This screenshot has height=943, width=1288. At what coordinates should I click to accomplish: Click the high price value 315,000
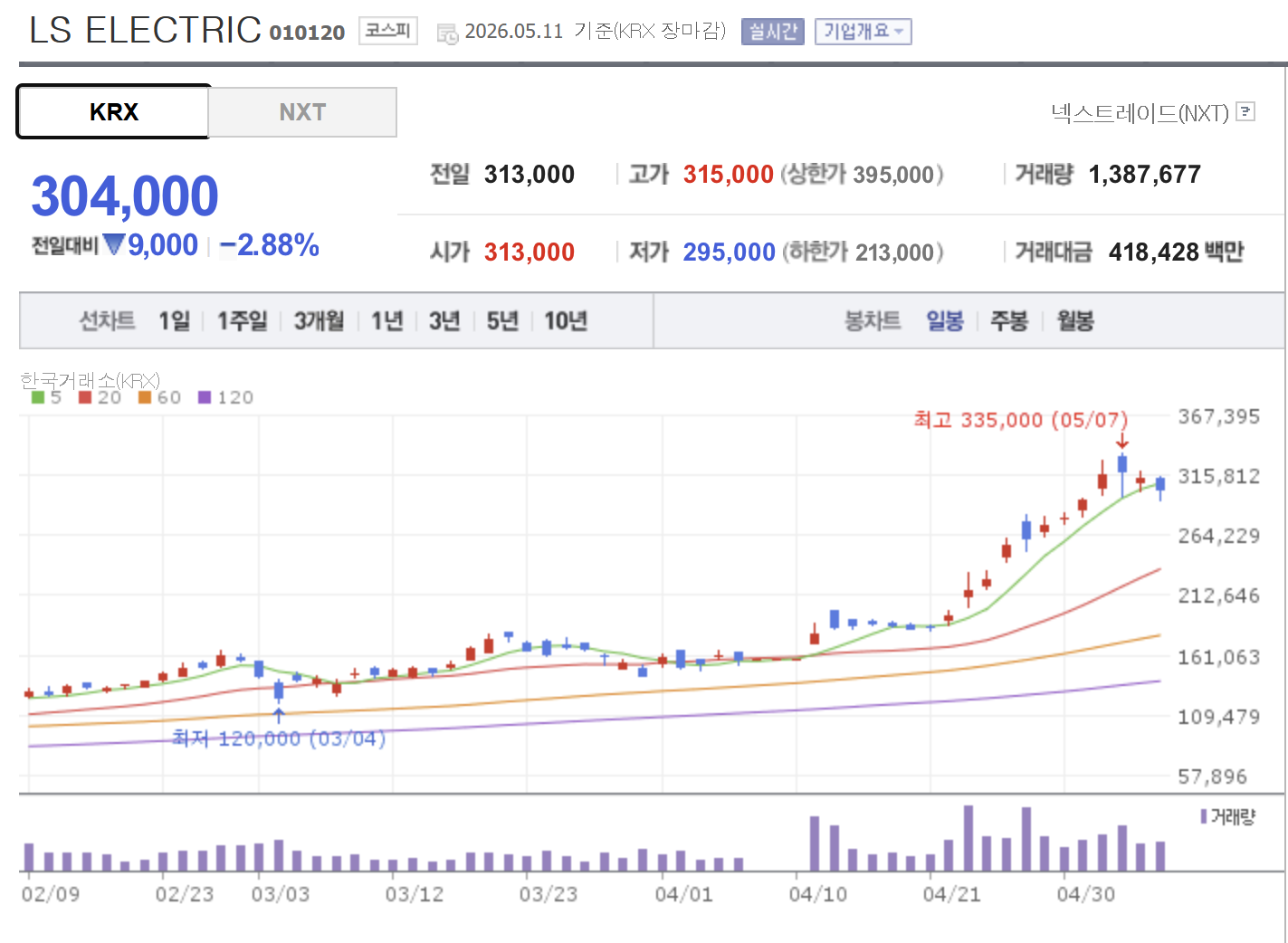[x=729, y=174]
